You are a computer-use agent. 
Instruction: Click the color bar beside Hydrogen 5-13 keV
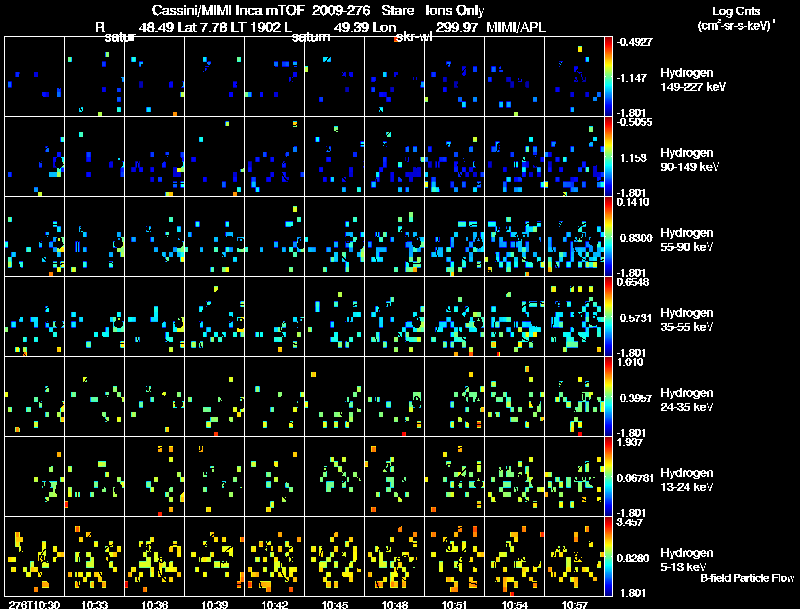click(608, 556)
